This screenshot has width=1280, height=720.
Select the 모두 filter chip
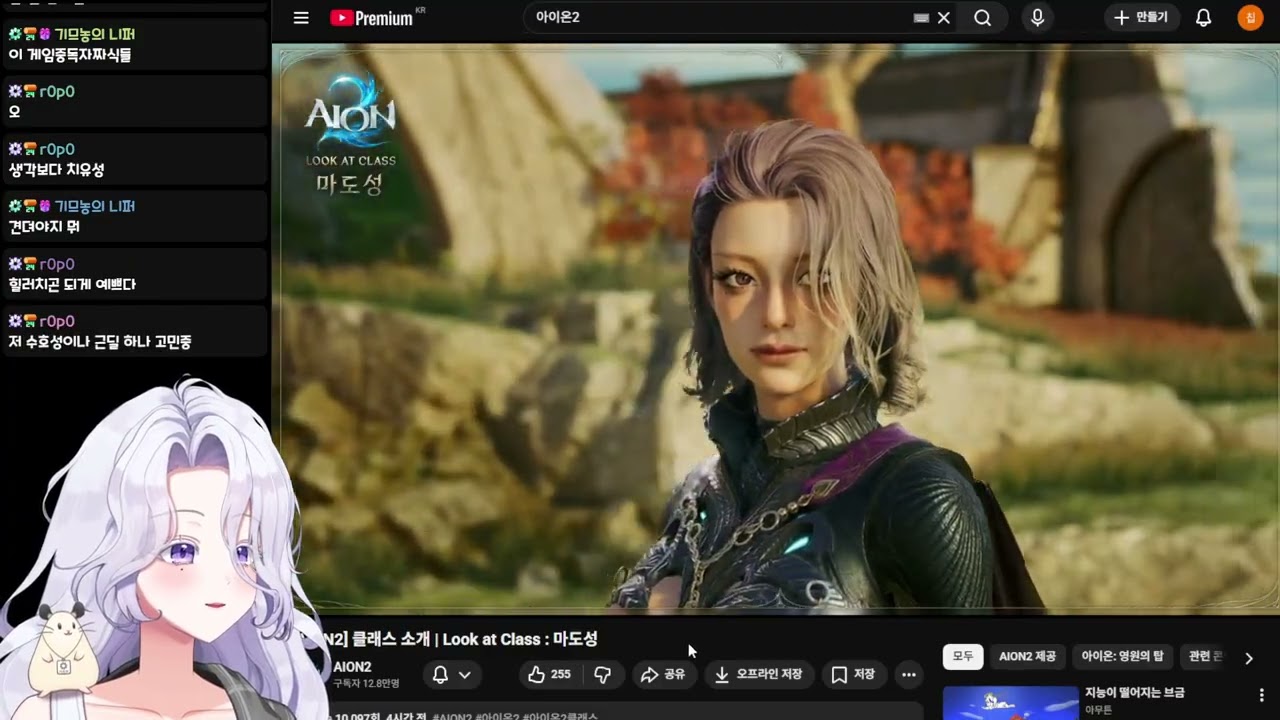pos(963,657)
